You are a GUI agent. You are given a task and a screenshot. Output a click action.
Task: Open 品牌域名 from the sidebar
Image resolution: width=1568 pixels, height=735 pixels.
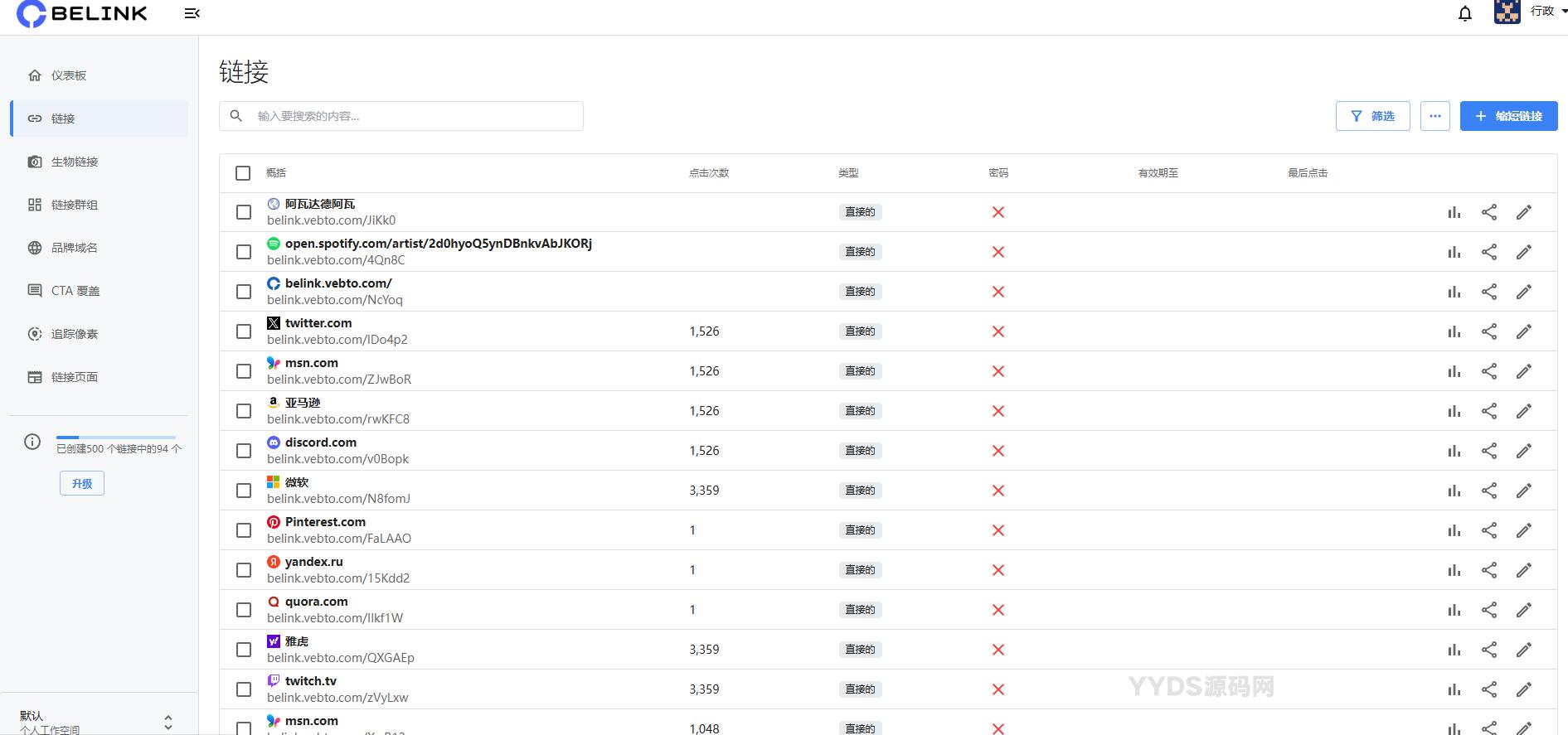tap(75, 248)
